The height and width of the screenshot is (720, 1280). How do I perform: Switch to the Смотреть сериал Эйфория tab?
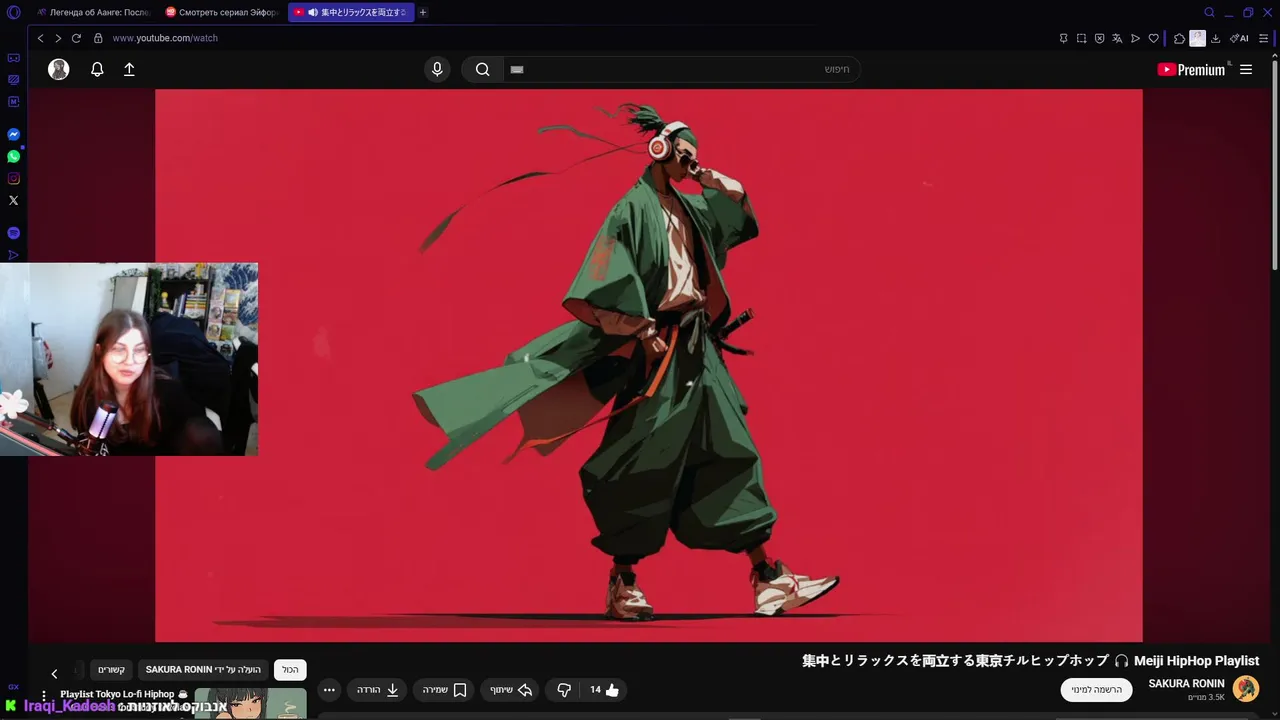coord(222,12)
